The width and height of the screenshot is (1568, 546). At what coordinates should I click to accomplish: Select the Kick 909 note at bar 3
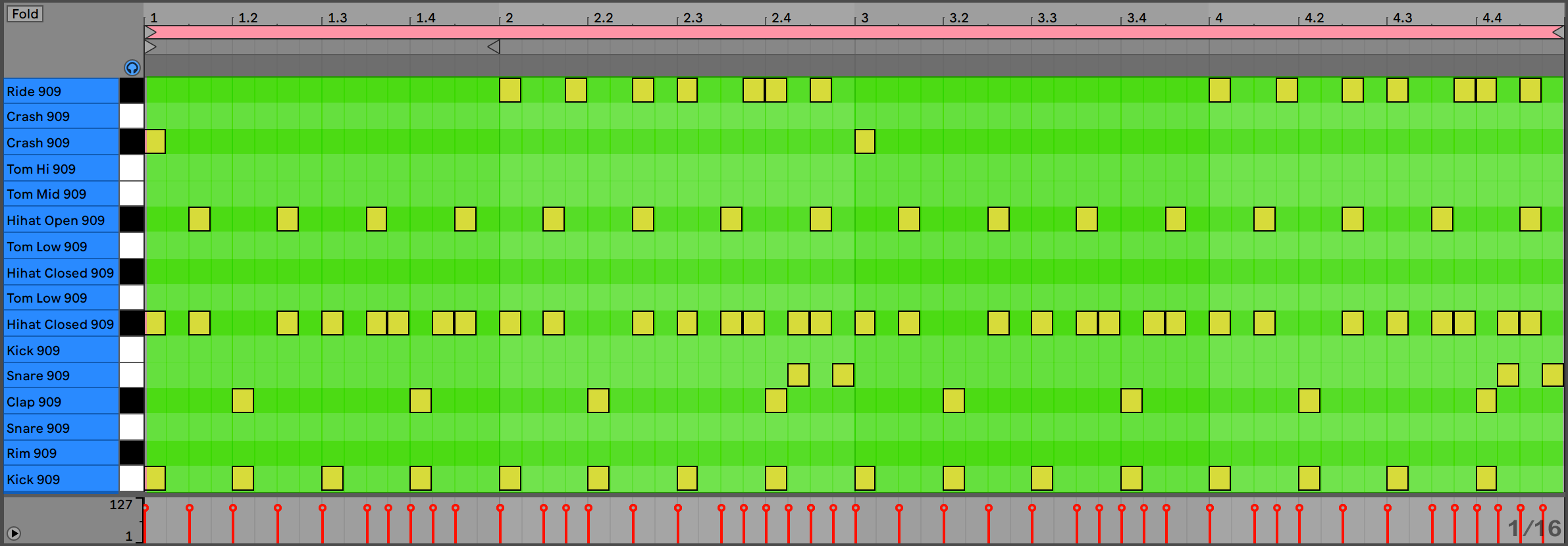(x=865, y=478)
